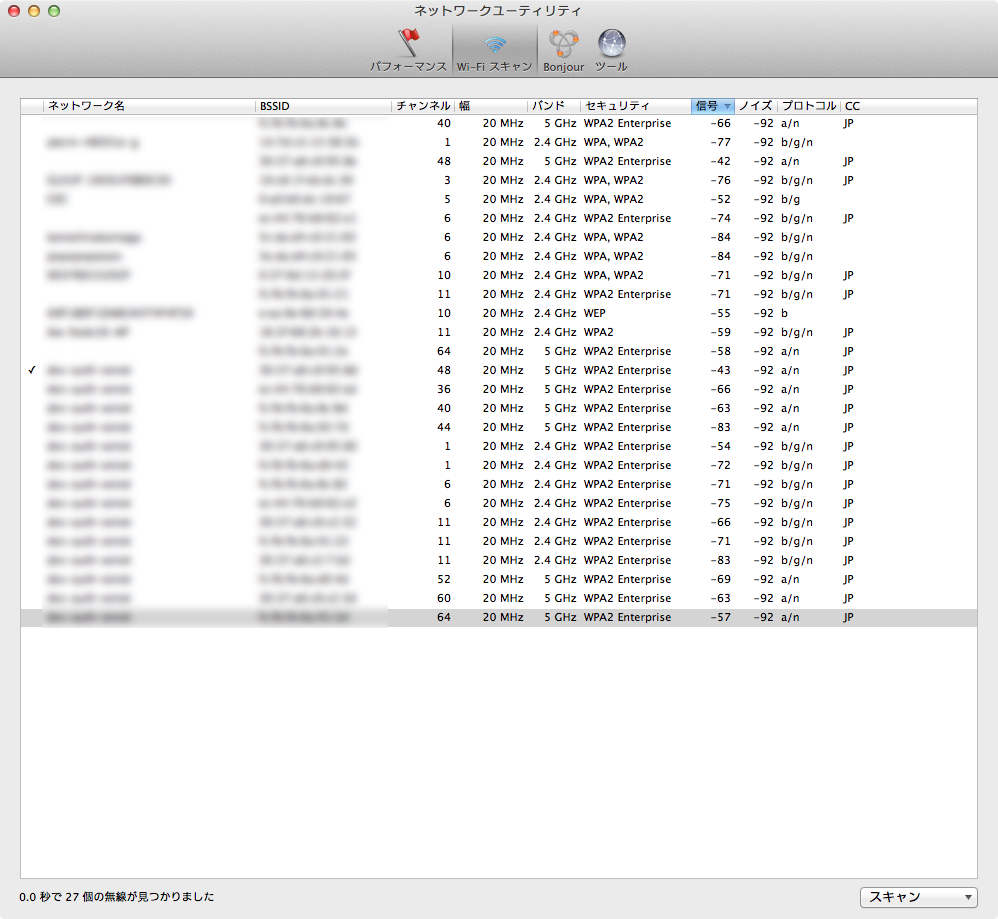This screenshot has height=919, width=998.
Task: Click the ツール tools icon
Action: pyautogui.click(x=611, y=50)
